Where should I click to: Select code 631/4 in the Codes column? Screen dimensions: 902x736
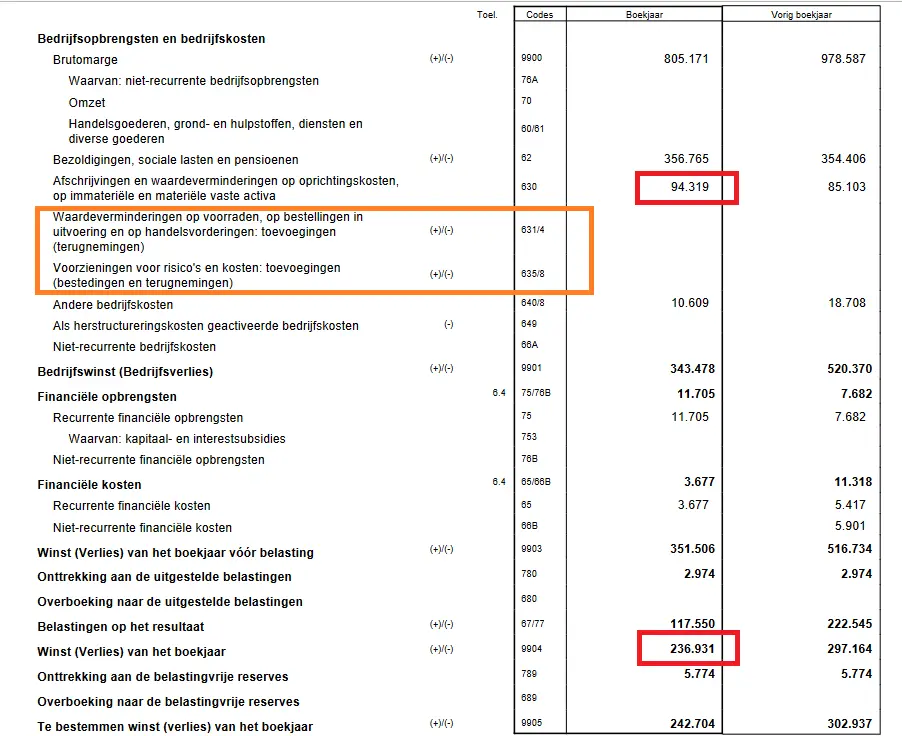point(533,231)
